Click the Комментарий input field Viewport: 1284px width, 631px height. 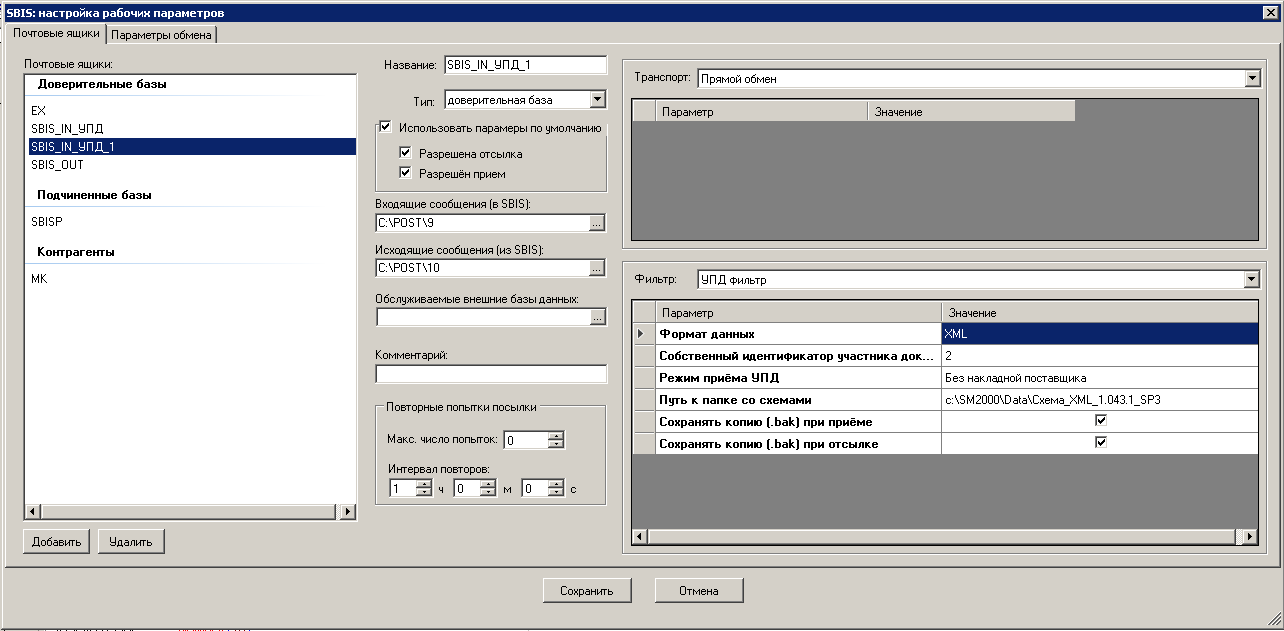(491, 374)
